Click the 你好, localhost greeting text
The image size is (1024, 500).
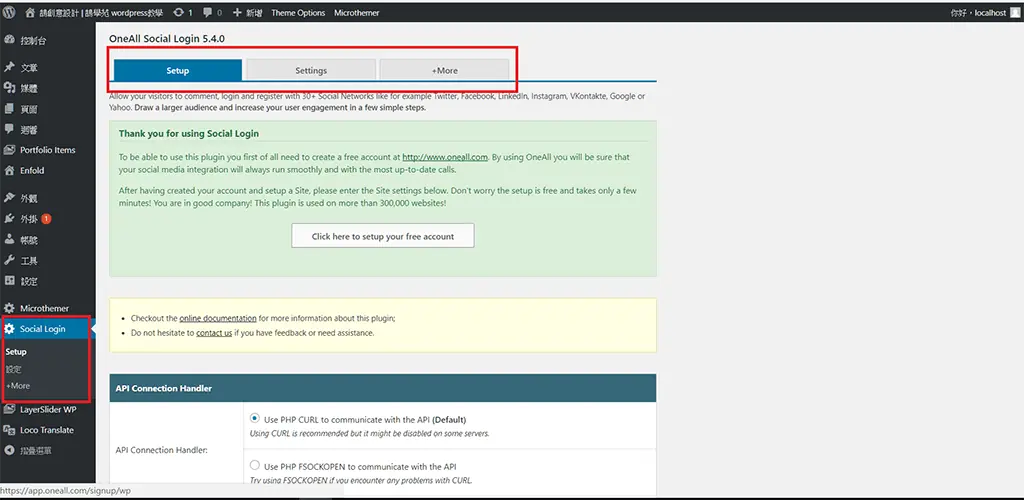click(978, 12)
